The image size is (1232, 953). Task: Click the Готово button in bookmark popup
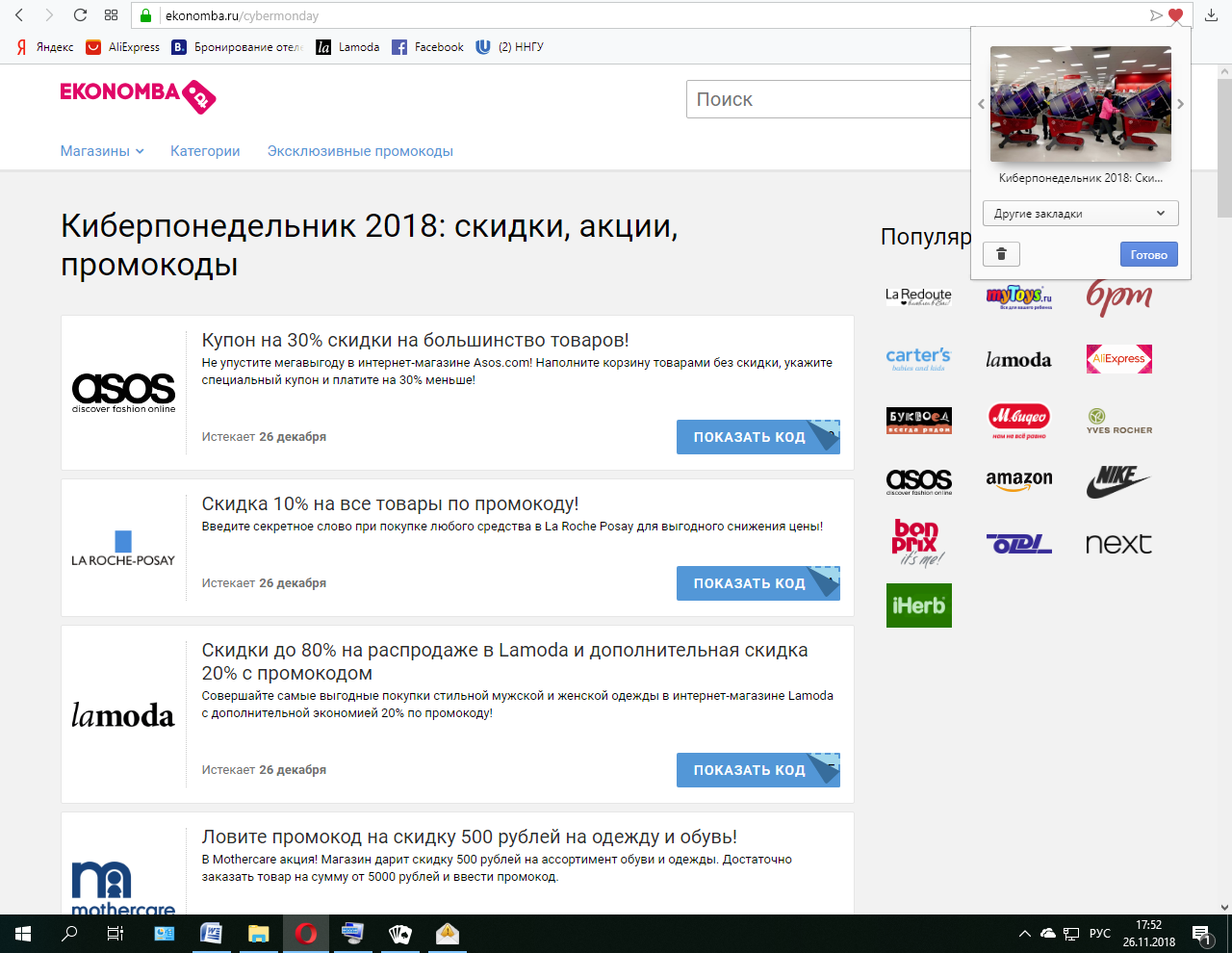point(1148,254)
